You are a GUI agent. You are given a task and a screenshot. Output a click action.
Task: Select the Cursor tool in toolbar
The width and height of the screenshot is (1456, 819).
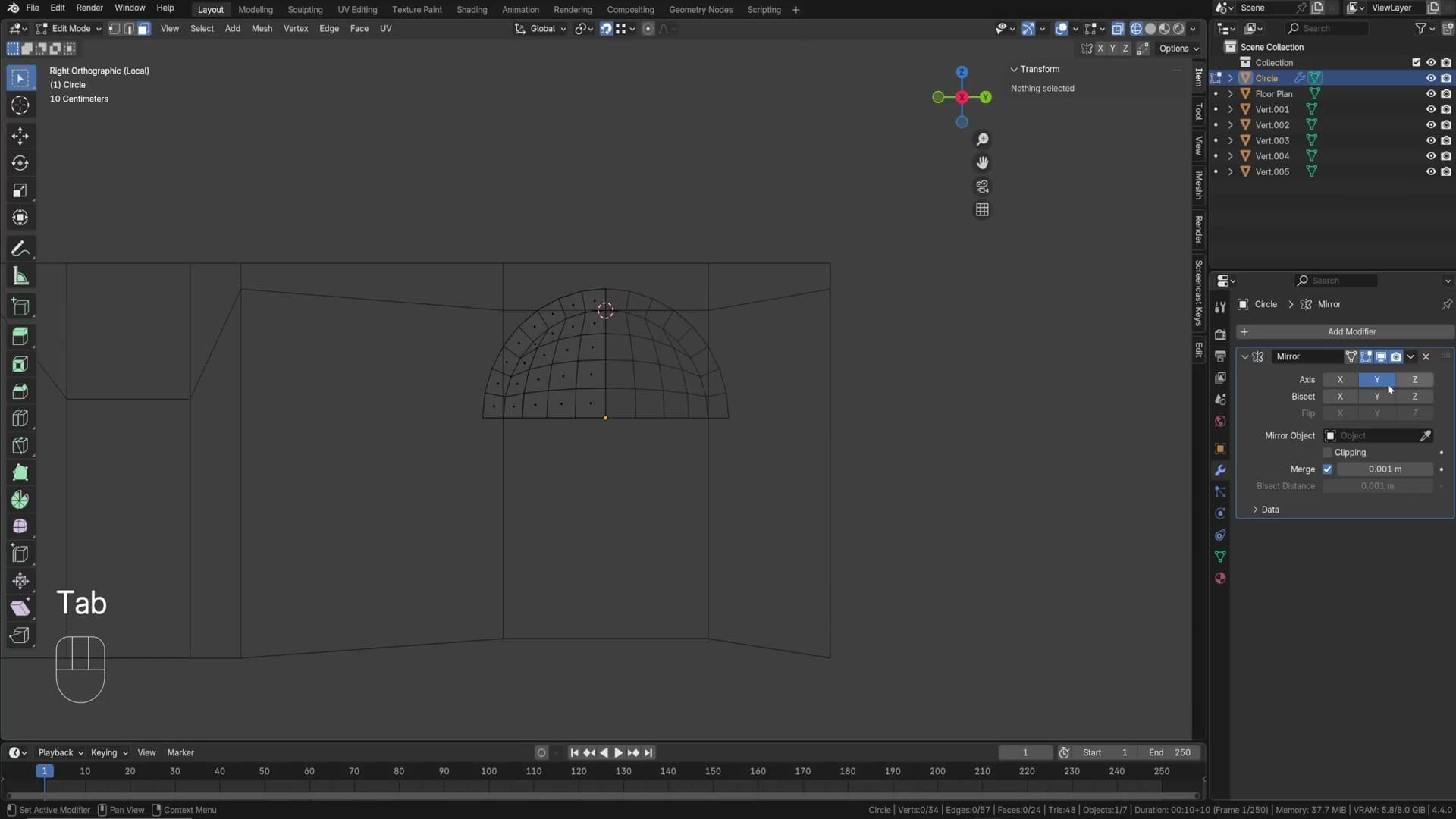20,105
